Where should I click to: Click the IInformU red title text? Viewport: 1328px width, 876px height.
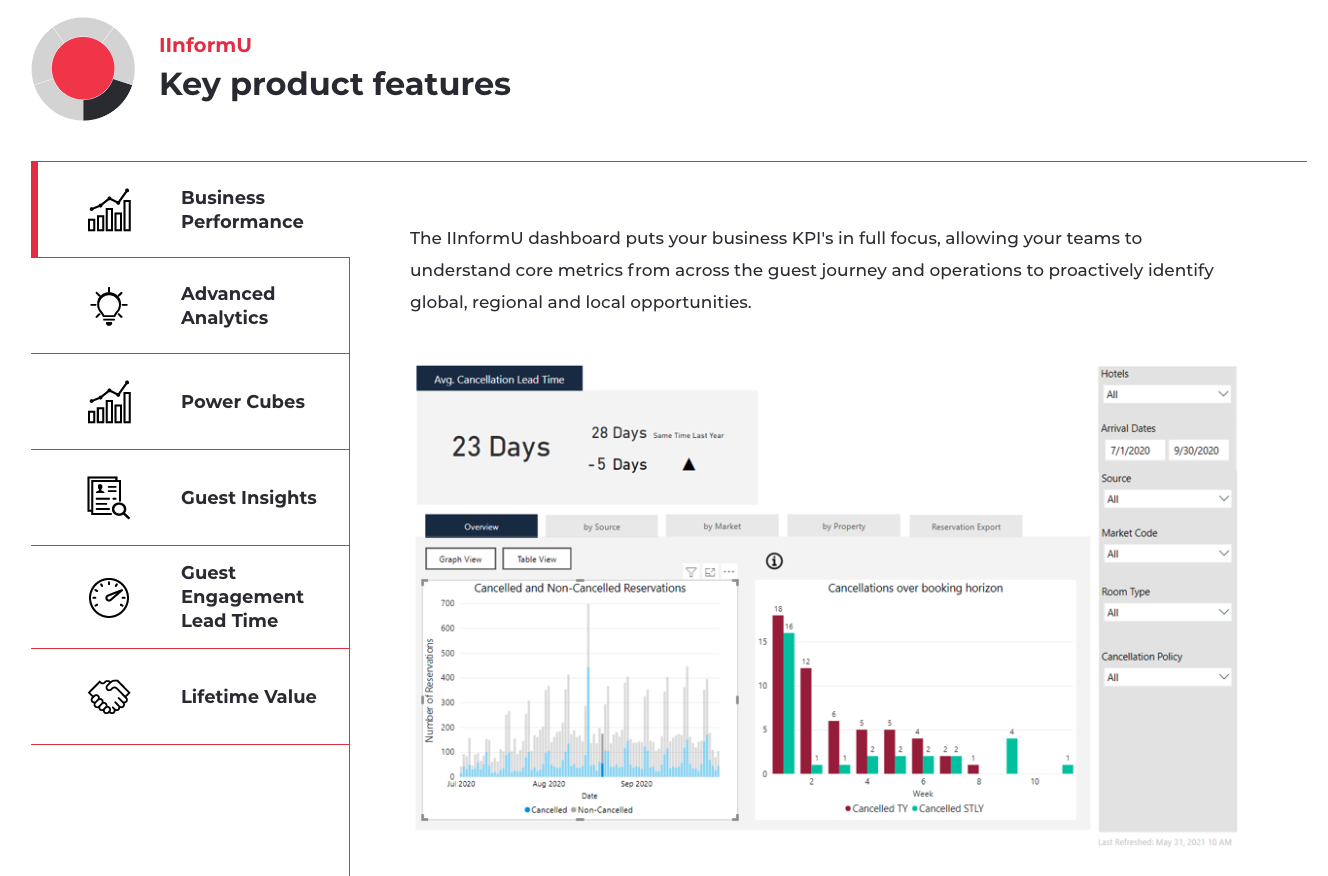pyautogui.click(x=205, y=44)
